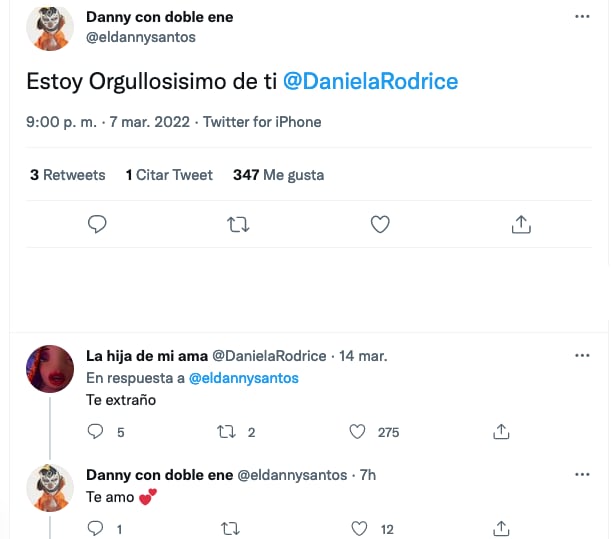
Task: Reply to the 'Te amo' tweet
Action: tap(97, 528)
